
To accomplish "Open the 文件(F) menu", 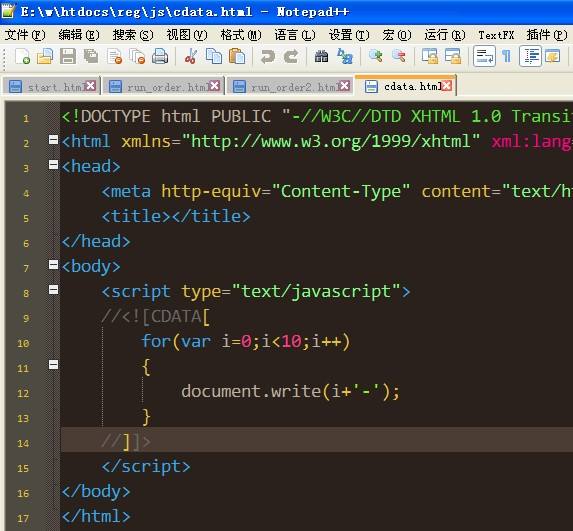I will click(25, 35).
